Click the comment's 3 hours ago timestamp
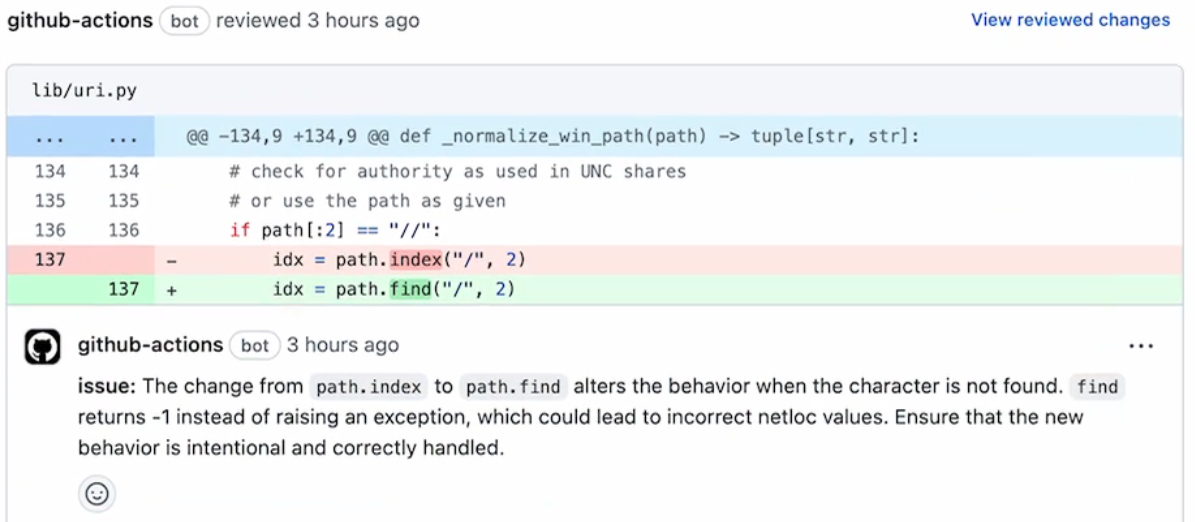This screenshot has width=1195, height=522. pos(343,345)
